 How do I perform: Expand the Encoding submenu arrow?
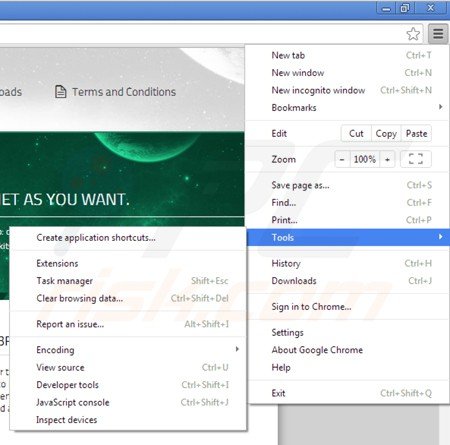[x=237, y=349]
